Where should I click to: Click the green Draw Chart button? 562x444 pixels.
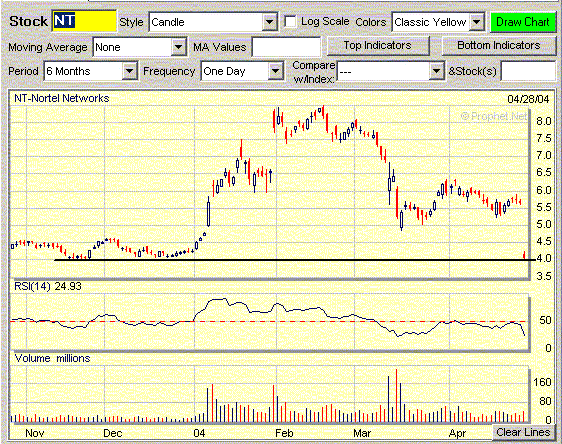(523, 22)
